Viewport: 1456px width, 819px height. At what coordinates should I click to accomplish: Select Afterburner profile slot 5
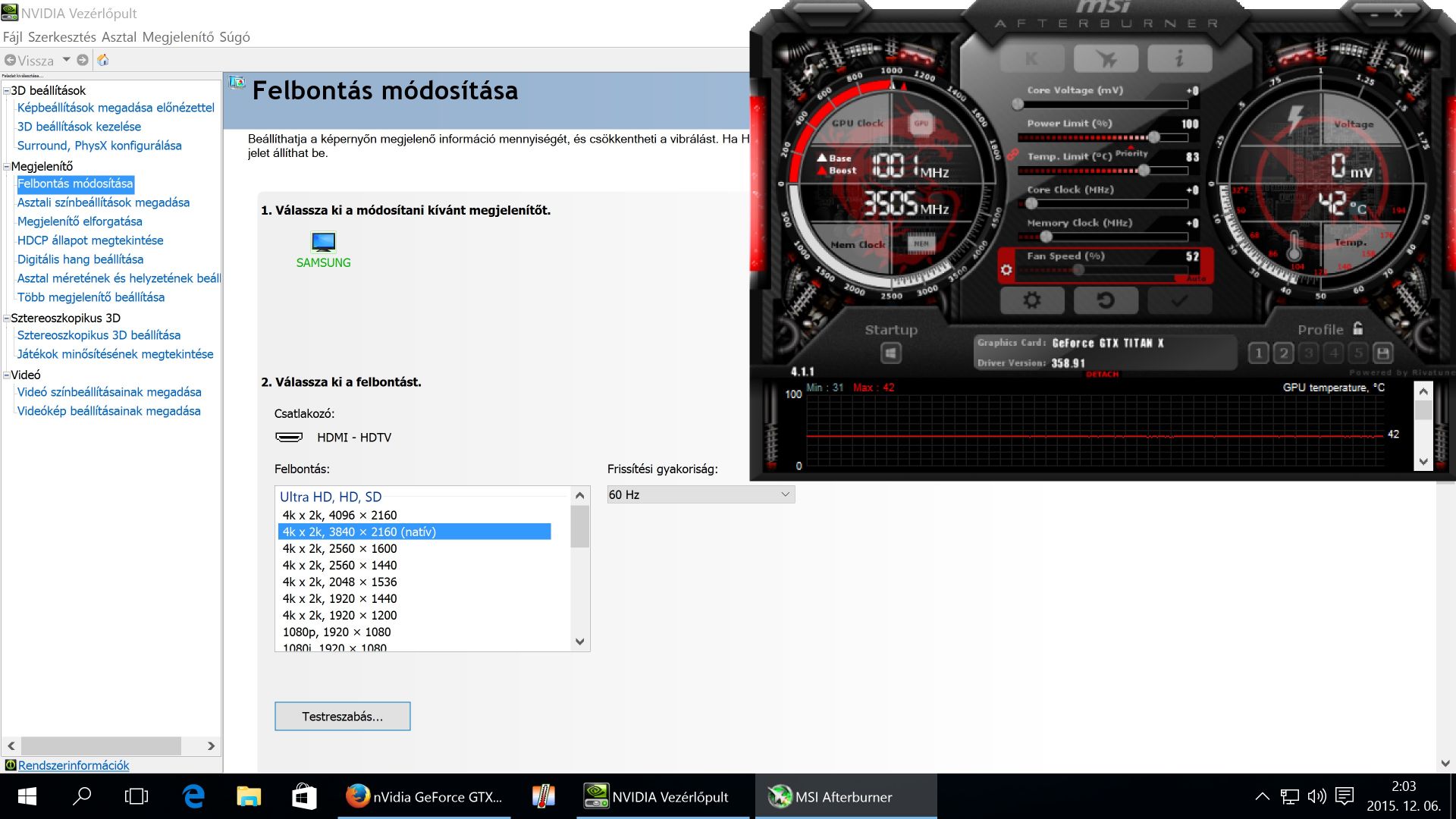1359,353
